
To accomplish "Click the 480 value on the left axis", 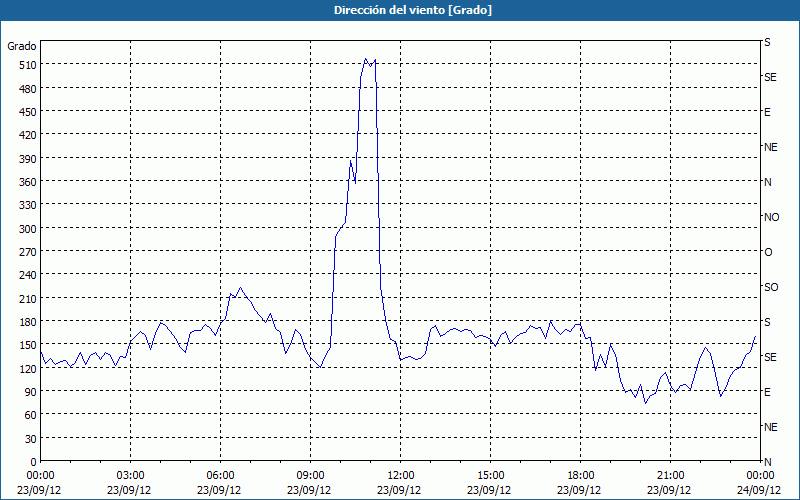I will (x=28, y=89).
